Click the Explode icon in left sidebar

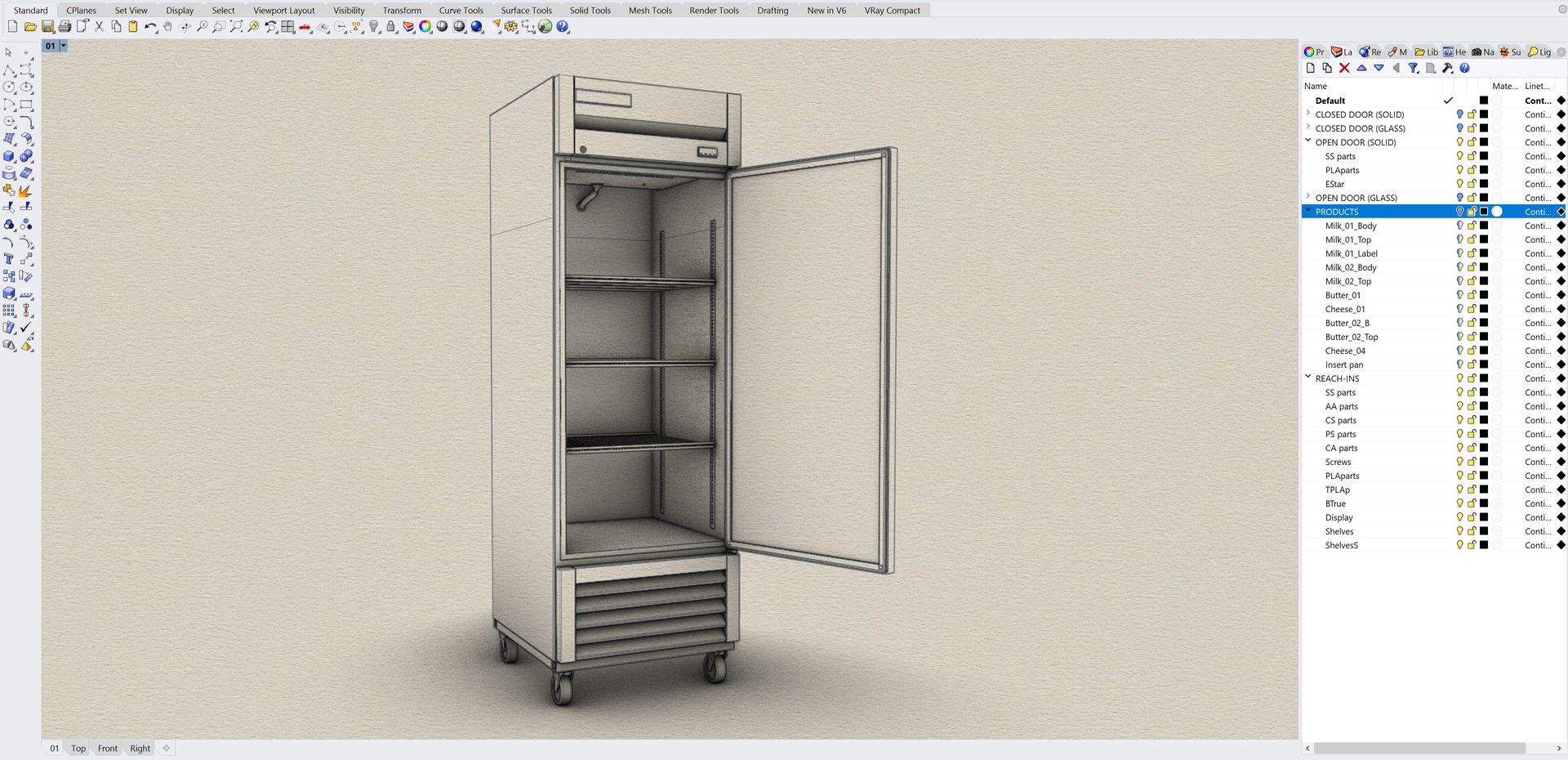26,190
